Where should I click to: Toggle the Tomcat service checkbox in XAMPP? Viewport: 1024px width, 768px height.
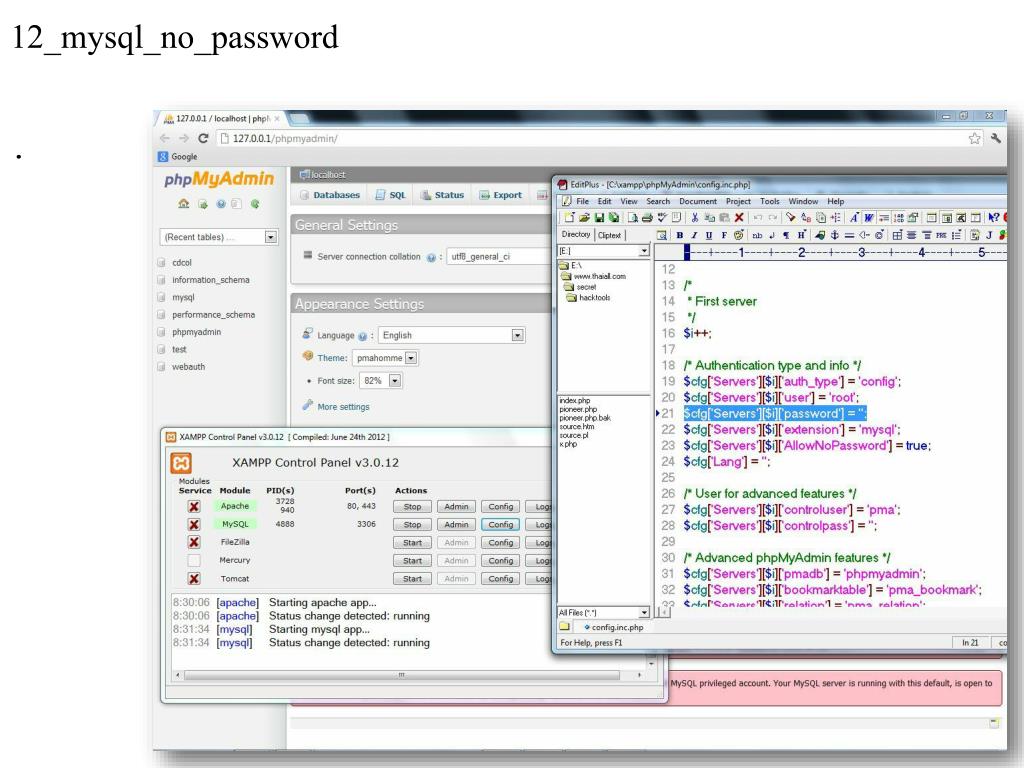point(194,579)
